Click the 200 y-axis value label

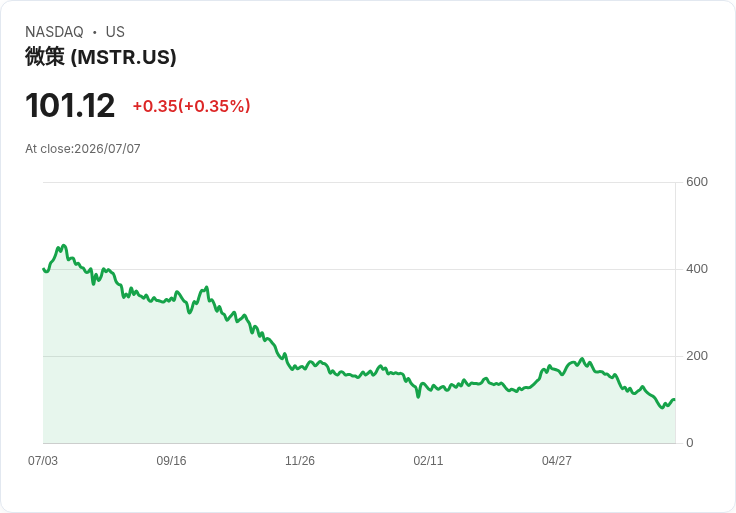pyautogui.click(x=697, y=356)
